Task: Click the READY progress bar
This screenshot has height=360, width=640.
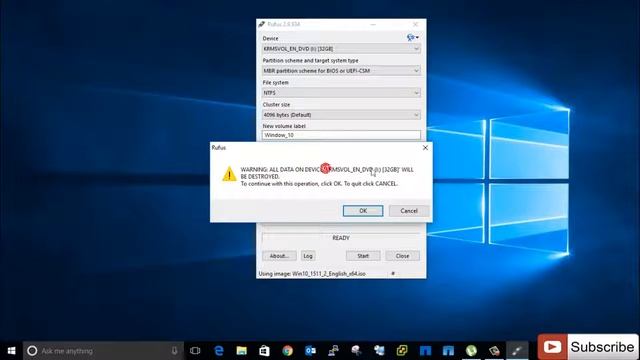Action: [x=341, y=238]
